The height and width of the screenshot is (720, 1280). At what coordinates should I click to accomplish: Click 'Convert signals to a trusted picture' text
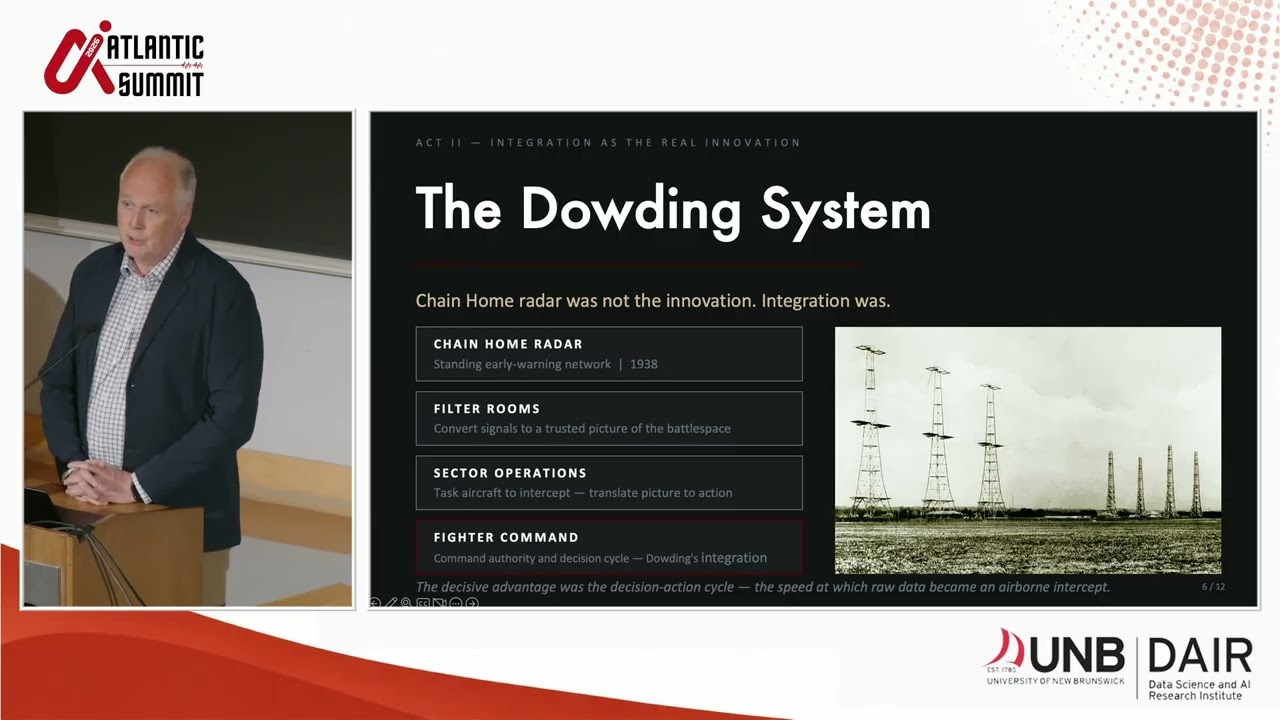click(582, 429)
